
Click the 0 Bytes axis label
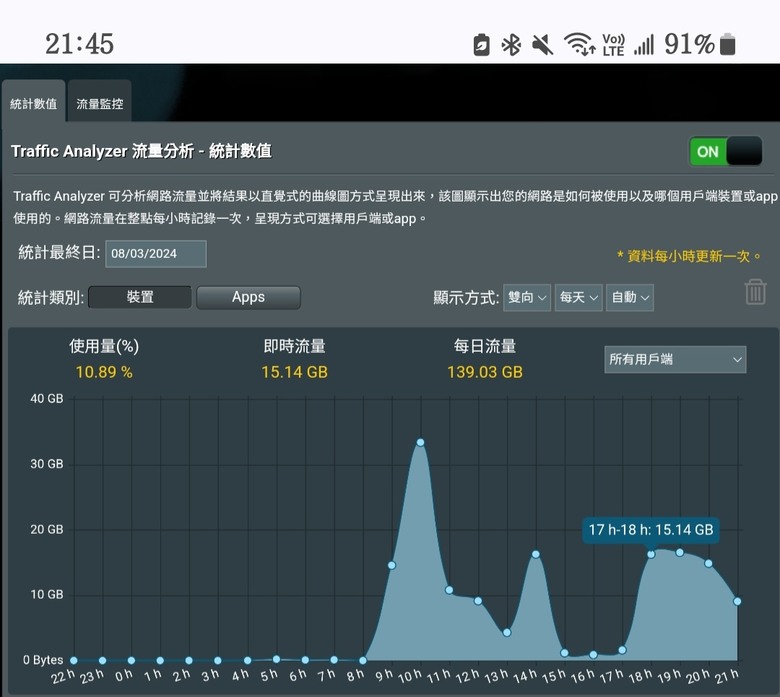pos(43,660)
